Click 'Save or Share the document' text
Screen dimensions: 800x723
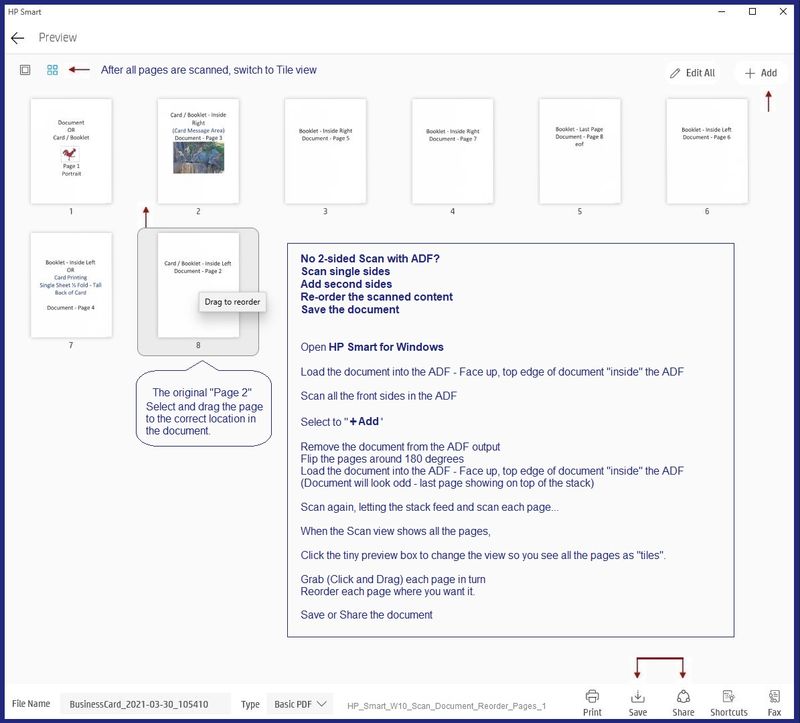(366, 615)
